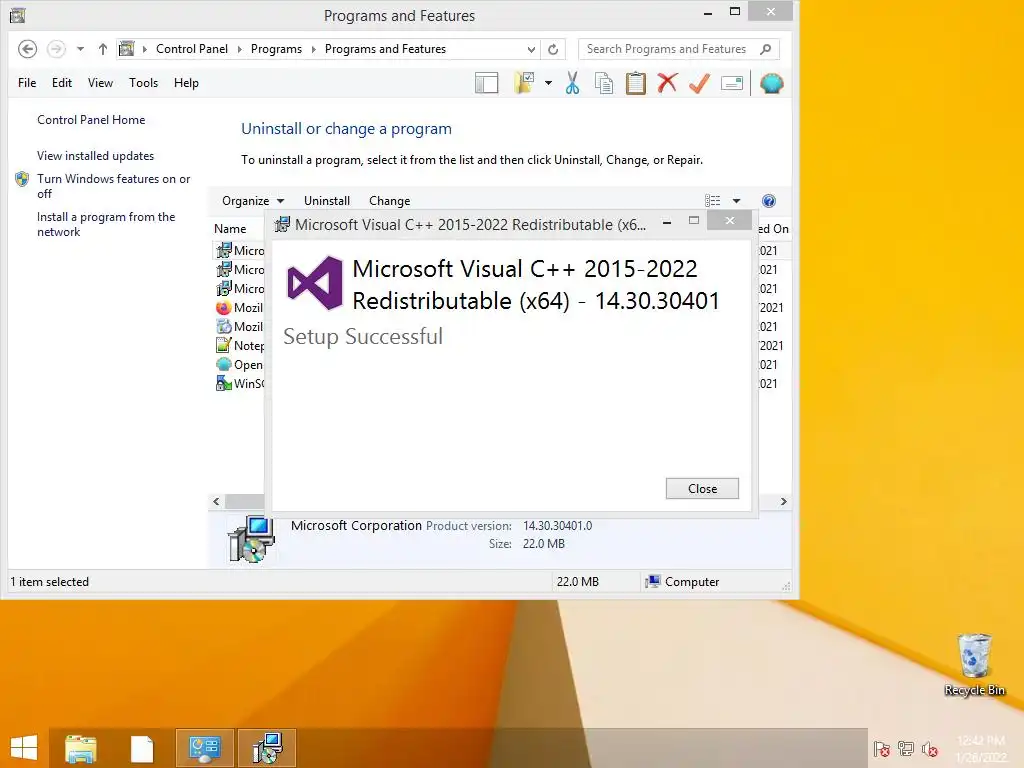Click the change view icon
This screenshot has width=1024, height=768.
712,200
